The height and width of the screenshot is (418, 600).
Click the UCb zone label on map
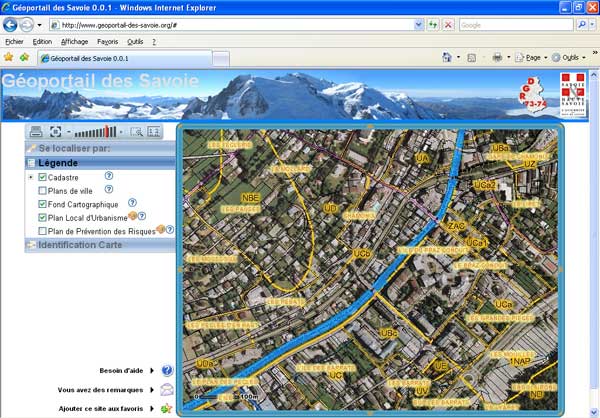click(x=361, y=253)
